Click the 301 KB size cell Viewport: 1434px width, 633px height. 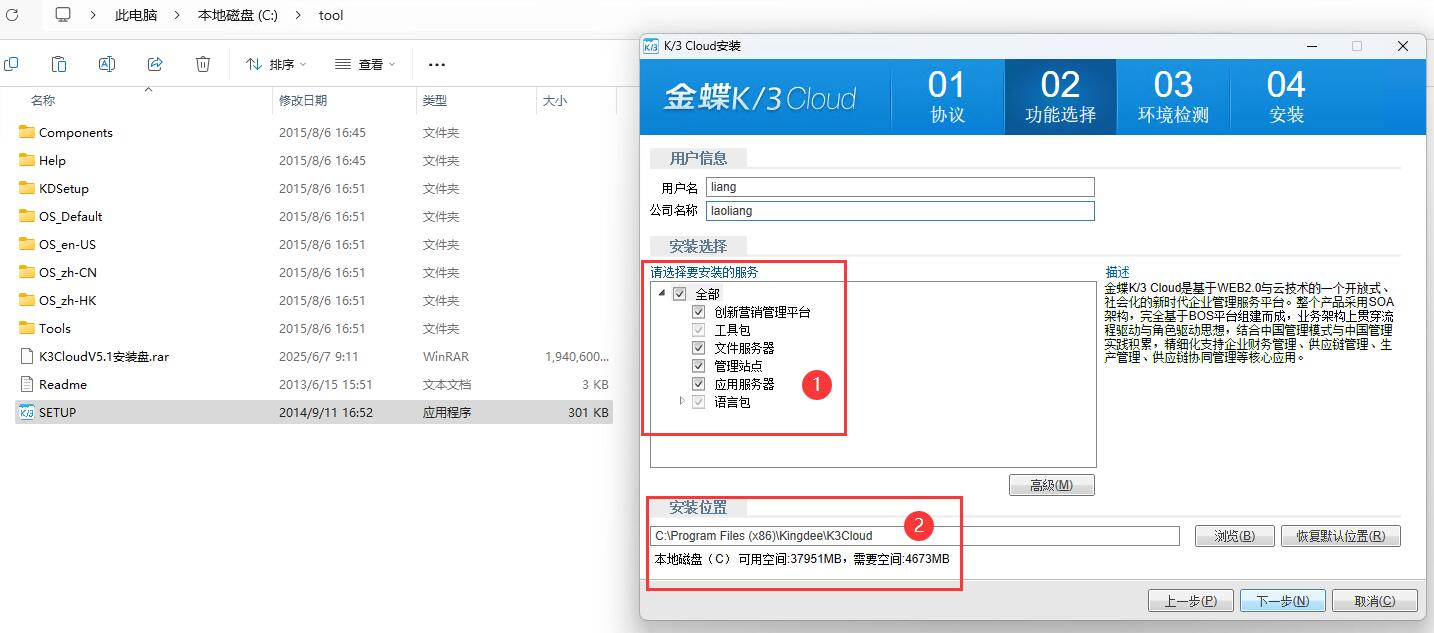point(588,412)
